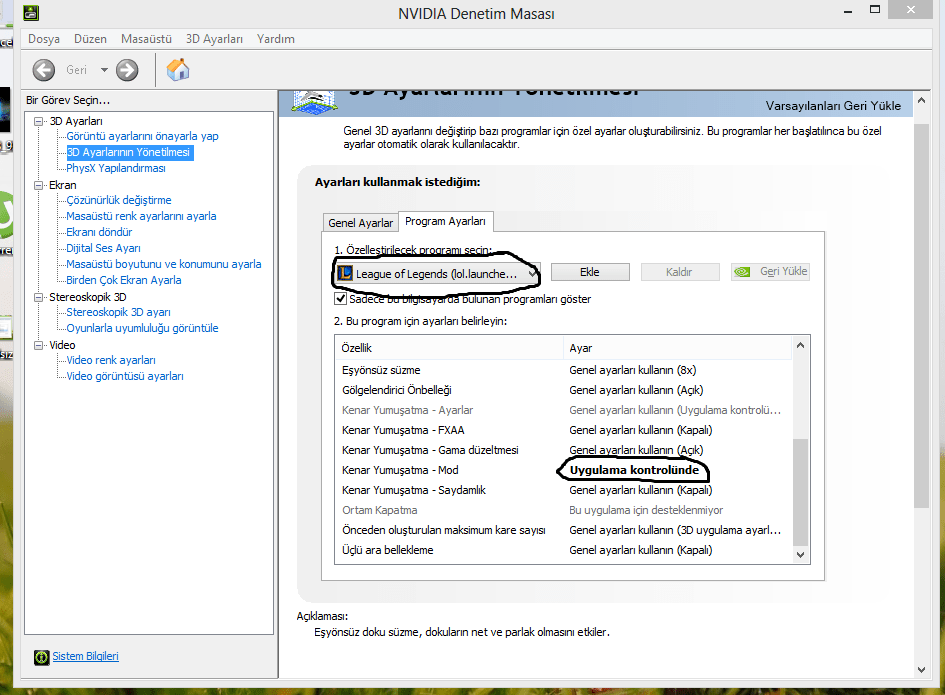Image resolution: width=945 pixels, height=695 pixels.
Task: Open the Düzen menu
Action: (90, 39)
